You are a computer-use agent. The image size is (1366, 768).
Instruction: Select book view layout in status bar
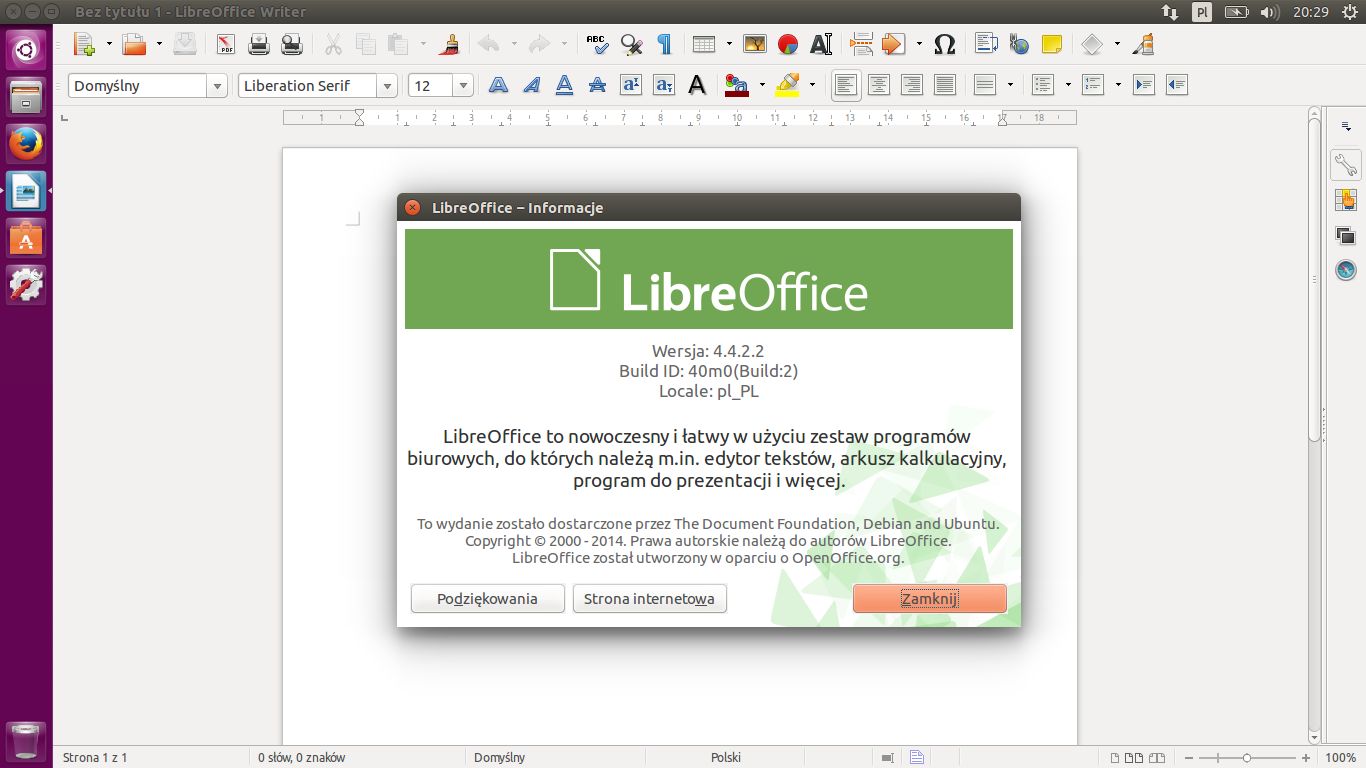coord(1155,758)
